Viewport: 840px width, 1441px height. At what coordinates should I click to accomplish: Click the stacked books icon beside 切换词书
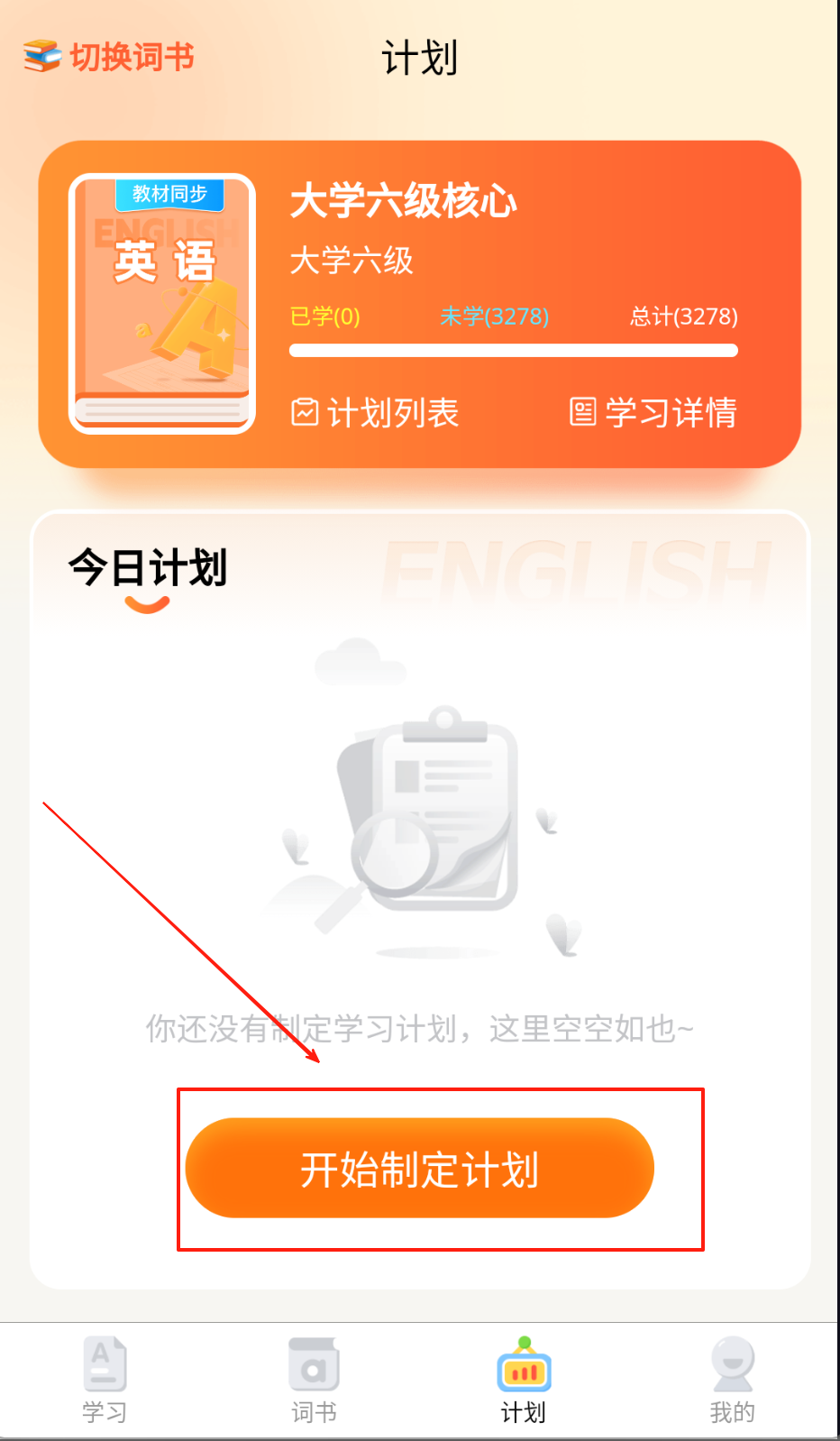click(x=41, y=56)
